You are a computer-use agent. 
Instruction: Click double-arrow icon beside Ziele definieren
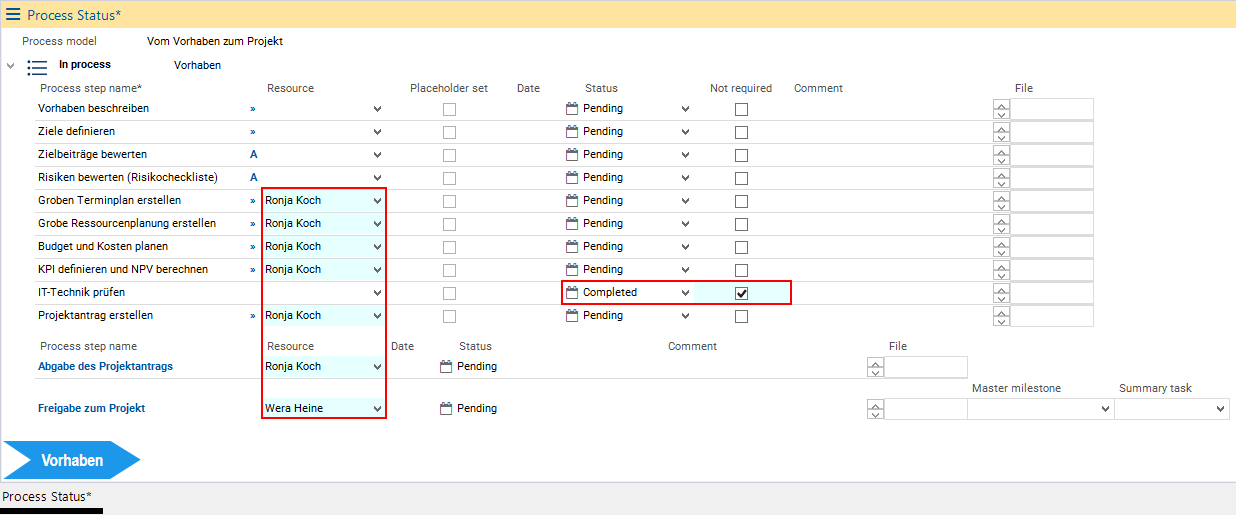pyautogui.click(x=253, y=131)
